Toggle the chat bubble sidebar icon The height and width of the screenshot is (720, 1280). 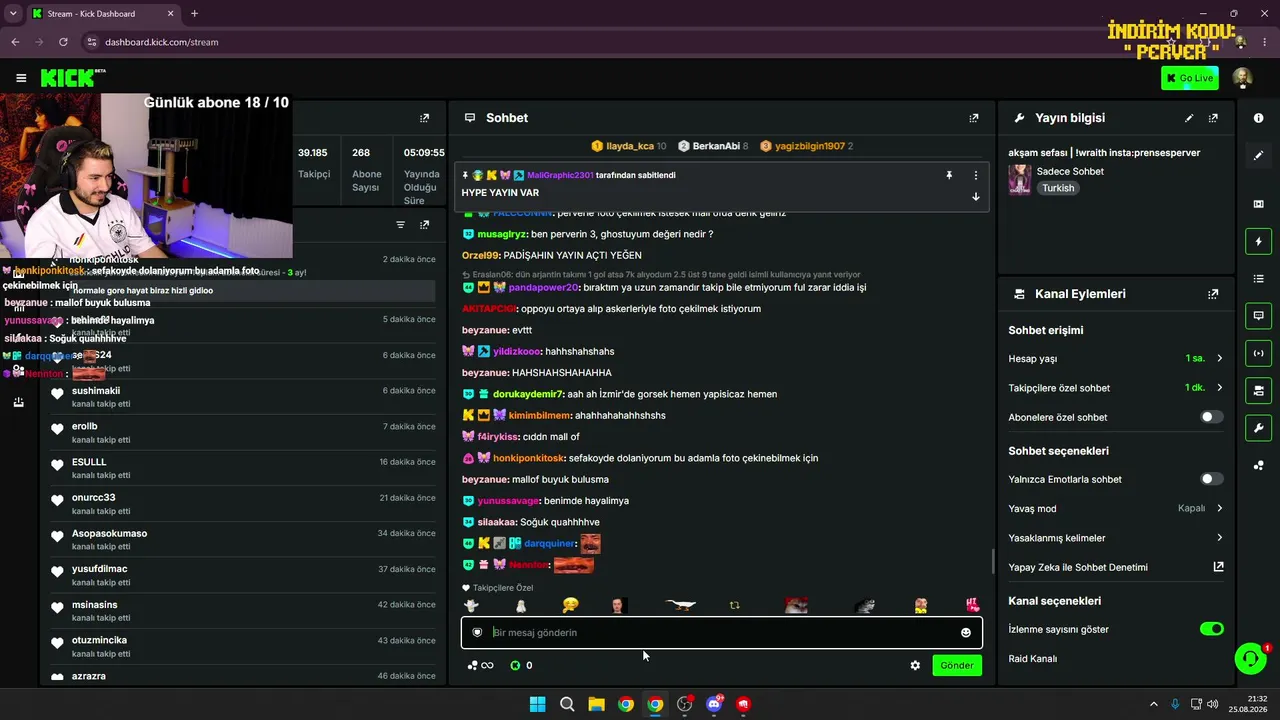pyautogui.click(x=1258, y=316)
